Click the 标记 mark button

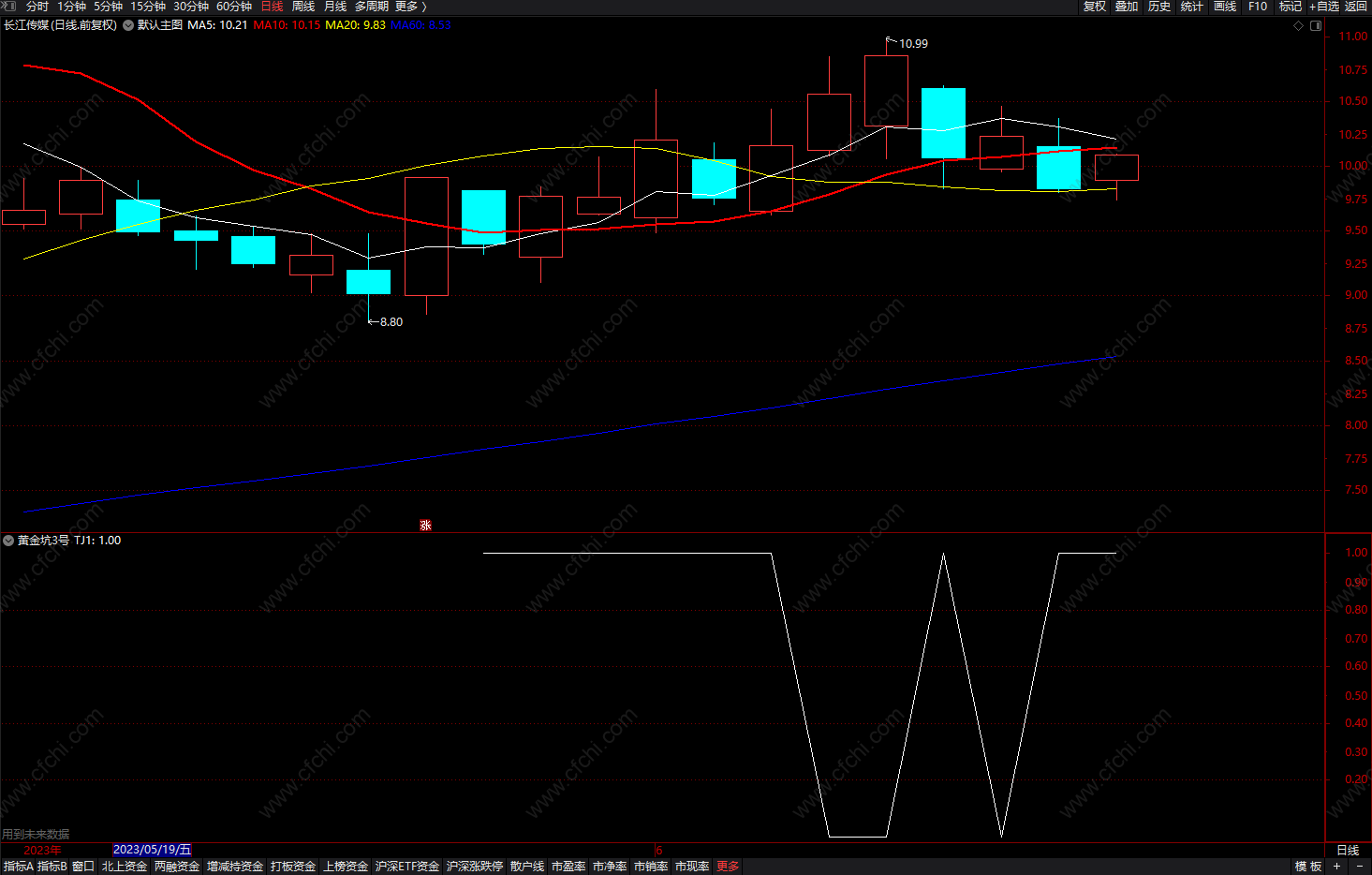point(1291,7)
